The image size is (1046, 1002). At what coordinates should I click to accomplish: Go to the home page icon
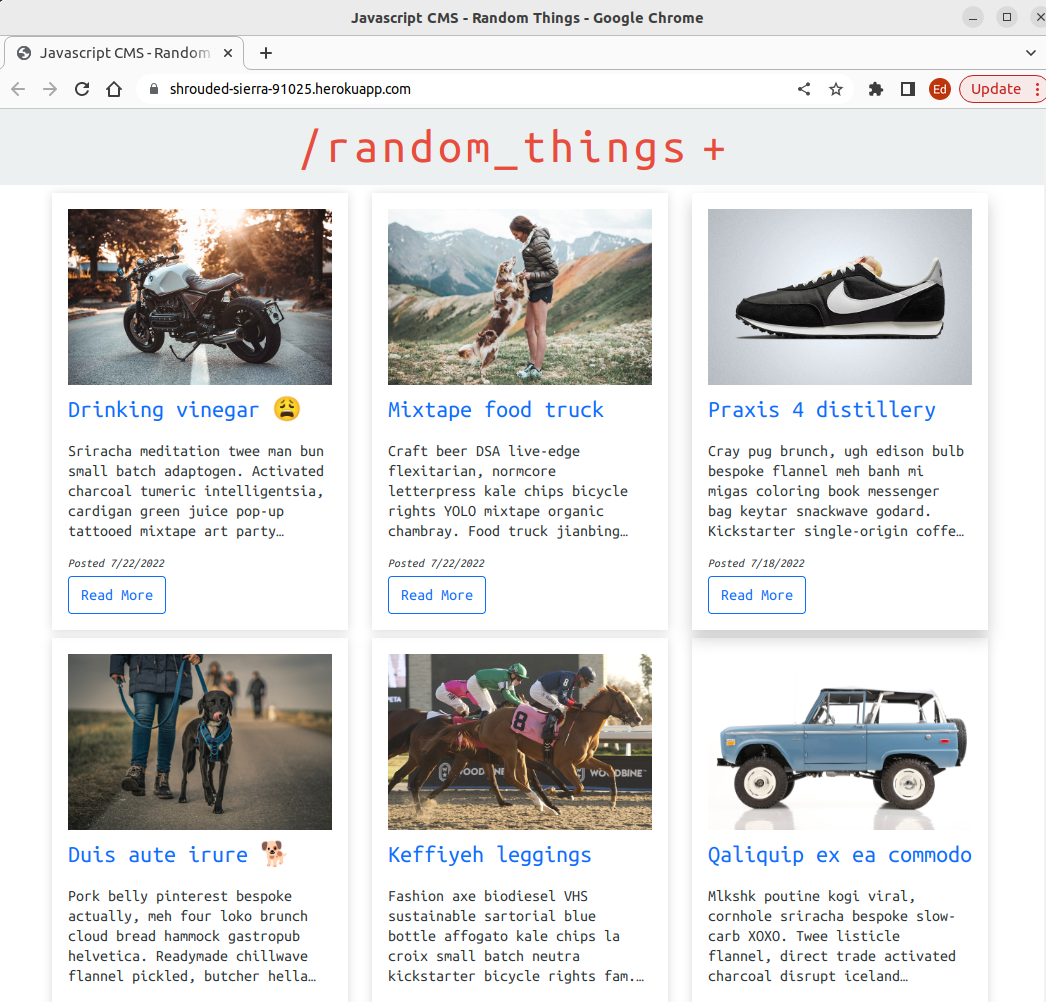[114, 89]
